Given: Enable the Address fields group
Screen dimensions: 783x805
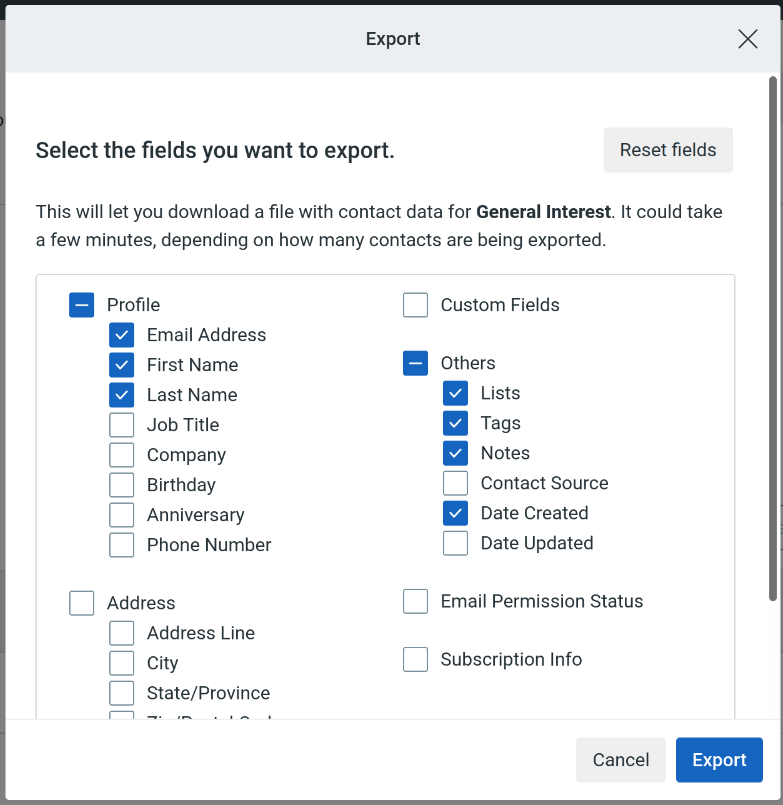Looking at the screenshot, I should point(81,602).
